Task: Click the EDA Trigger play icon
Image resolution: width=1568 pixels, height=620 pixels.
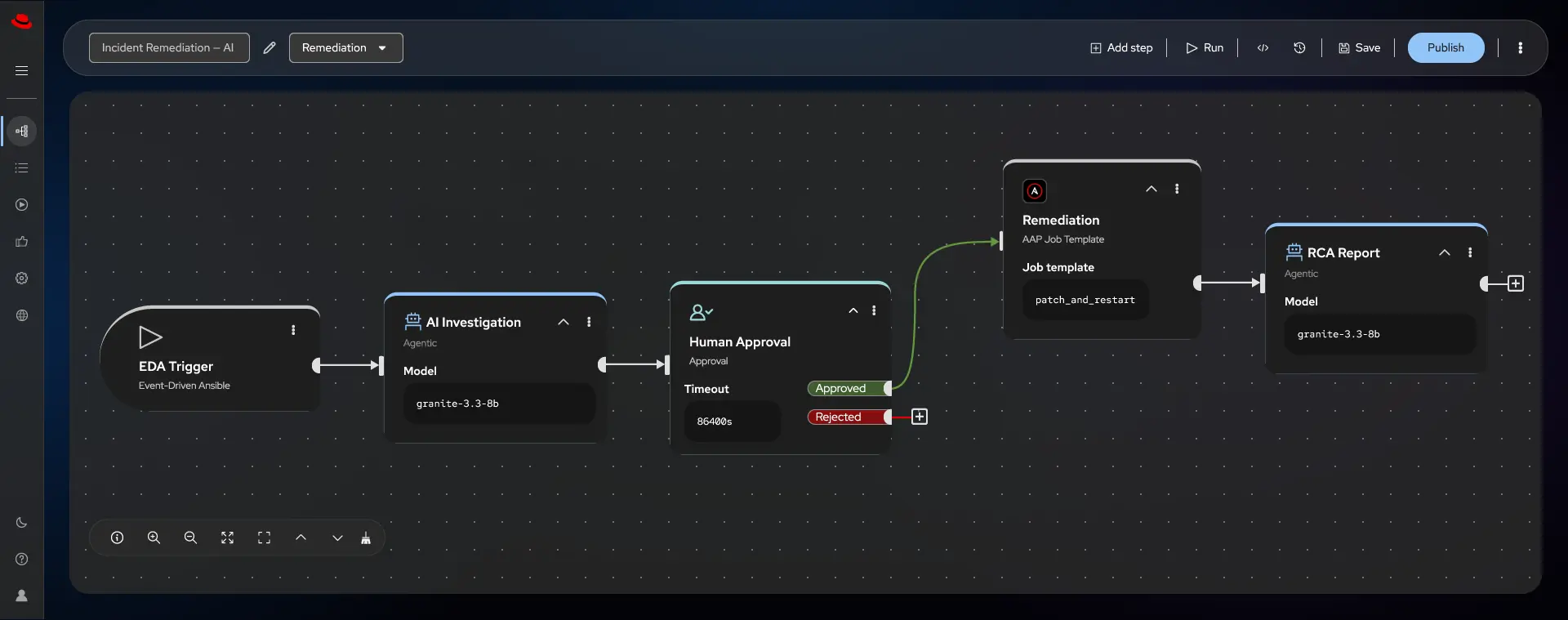Action: [x=150, y=337]
